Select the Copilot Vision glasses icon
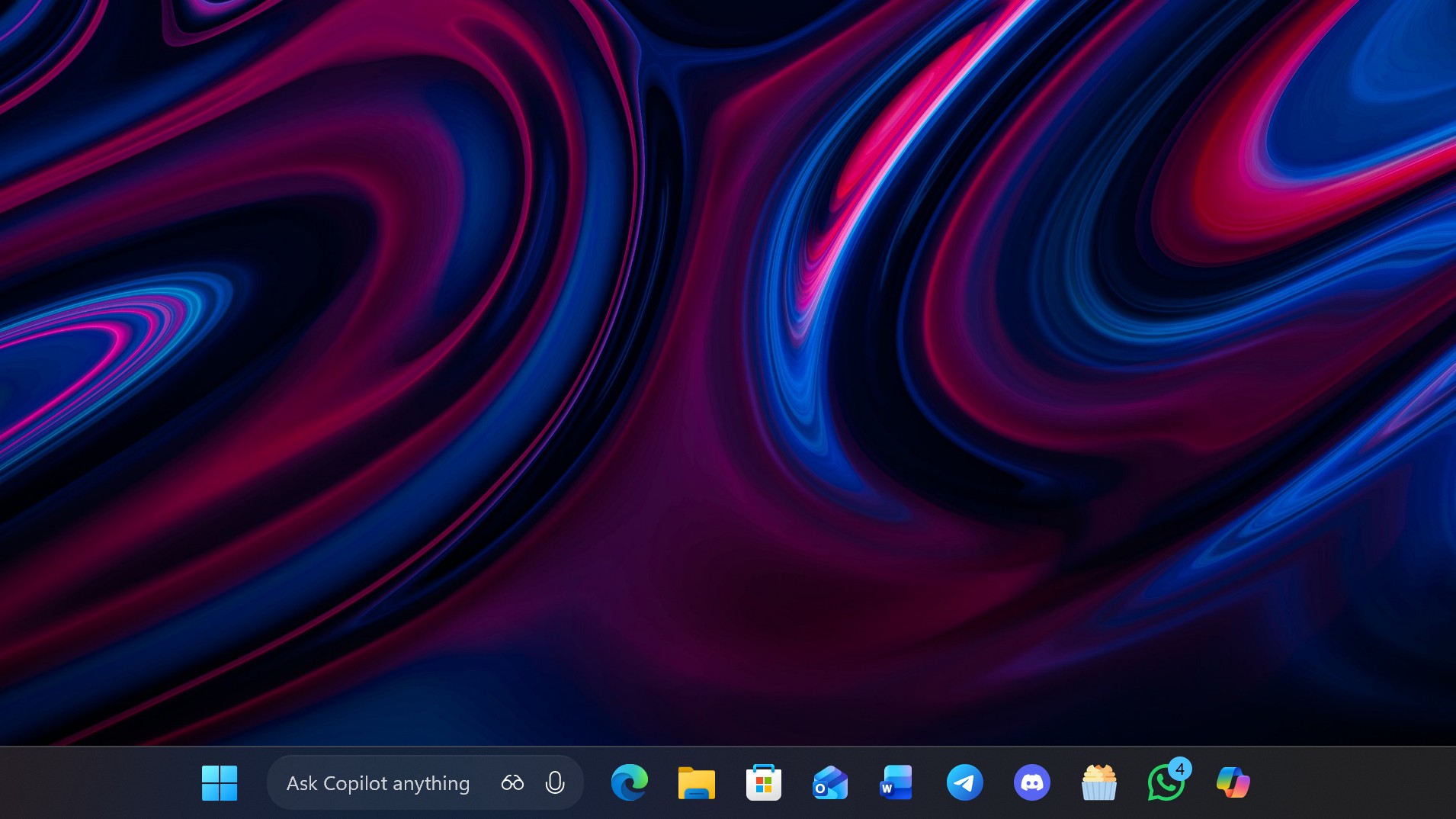 pyautogui.click(x=511, y=782)
